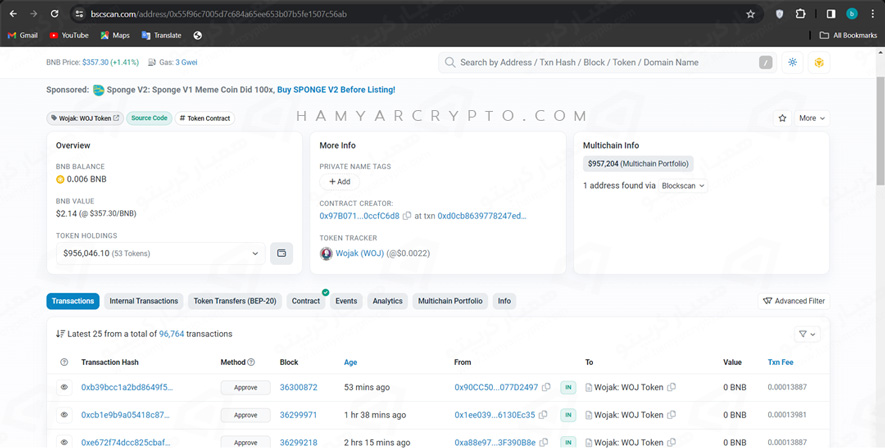Open the Maps bookmark
Viewport: 885px width, 448px height.
pyautogui.click(x=115, y=35)
